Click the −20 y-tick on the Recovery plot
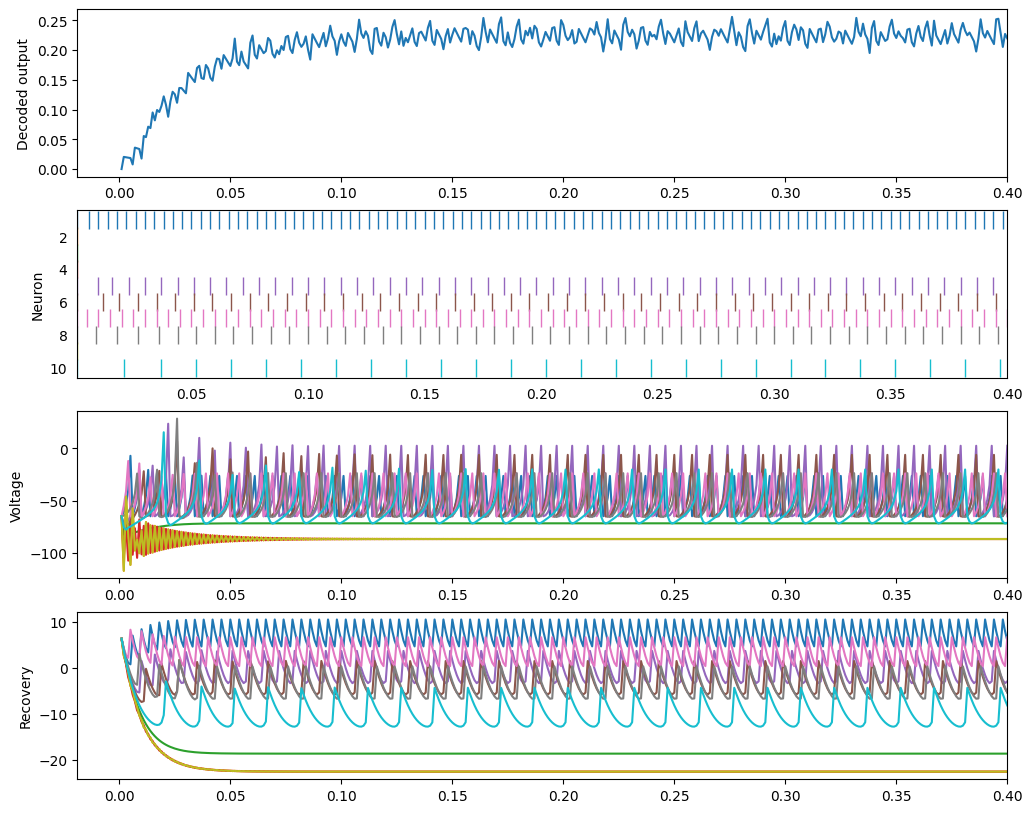This screenshot has height=813, width=1032. [x=53, y=761]
